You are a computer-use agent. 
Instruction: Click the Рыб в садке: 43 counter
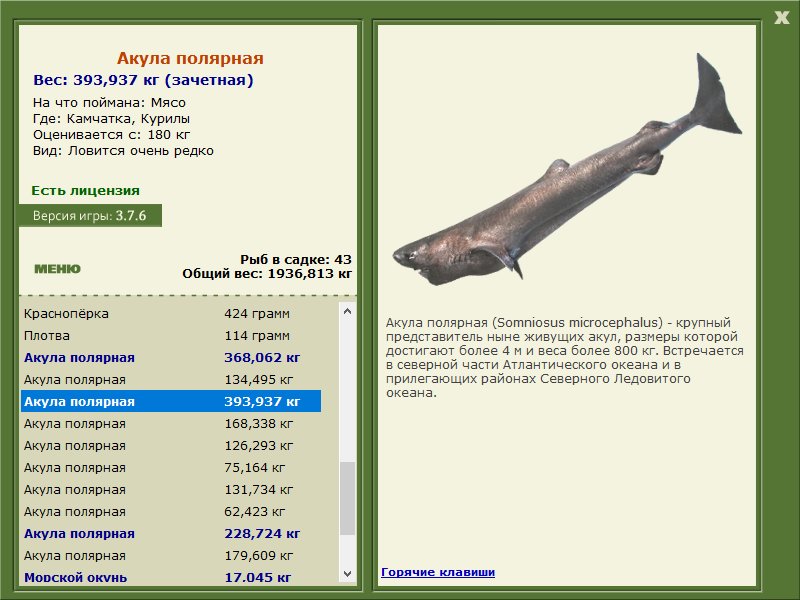296,259
